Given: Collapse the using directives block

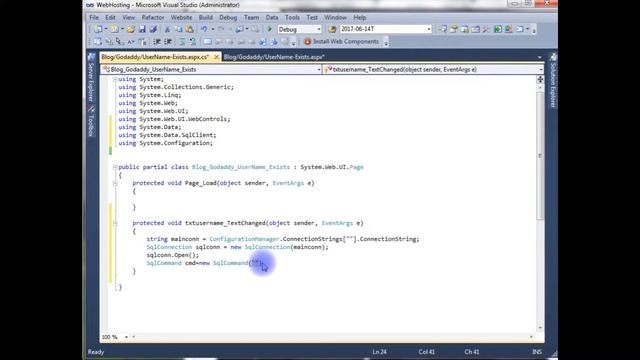Looking at the screenshot, I should pyautogui.click(x=115, y=79).
